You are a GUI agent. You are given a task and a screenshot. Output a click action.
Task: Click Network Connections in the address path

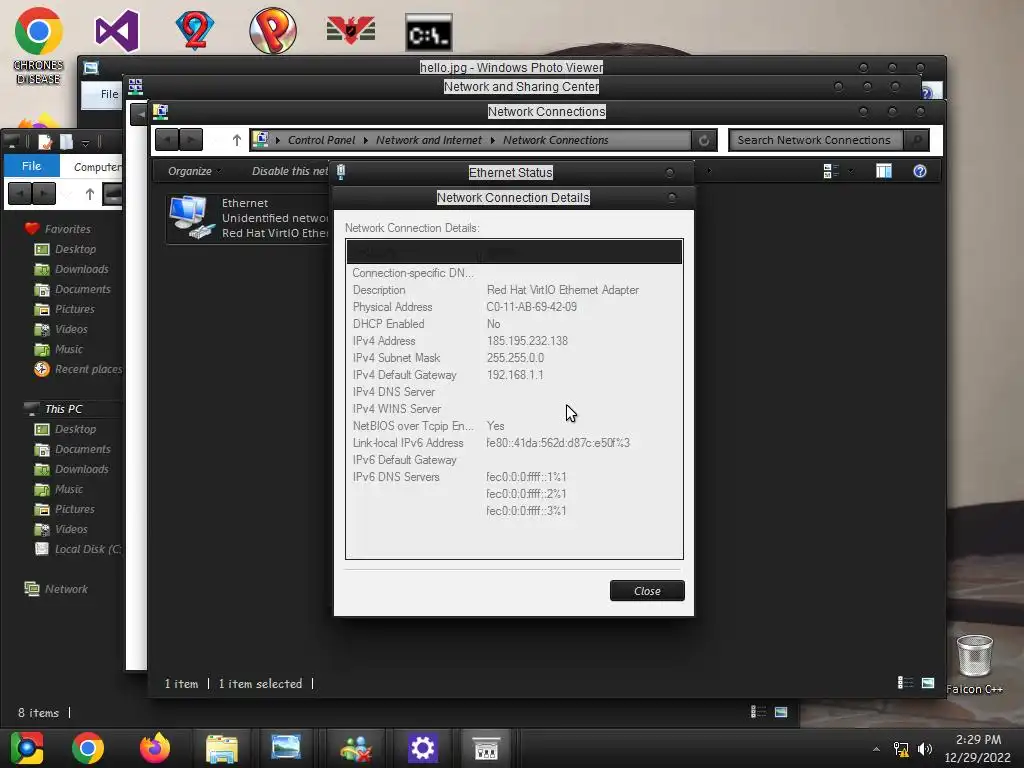[x=555, y=140]
